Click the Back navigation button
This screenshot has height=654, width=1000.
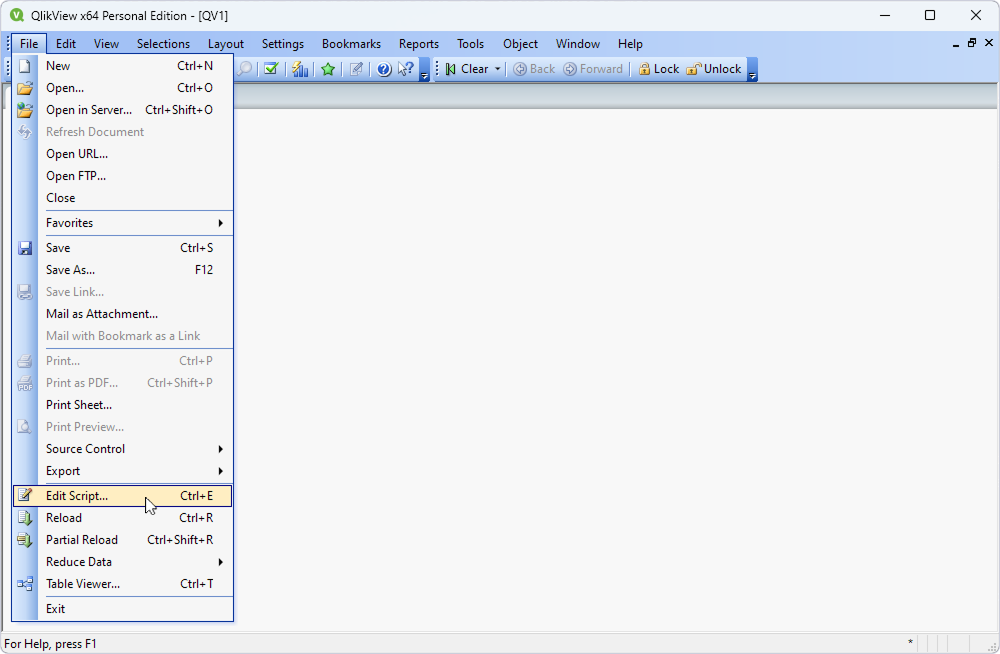pos(531,69)
